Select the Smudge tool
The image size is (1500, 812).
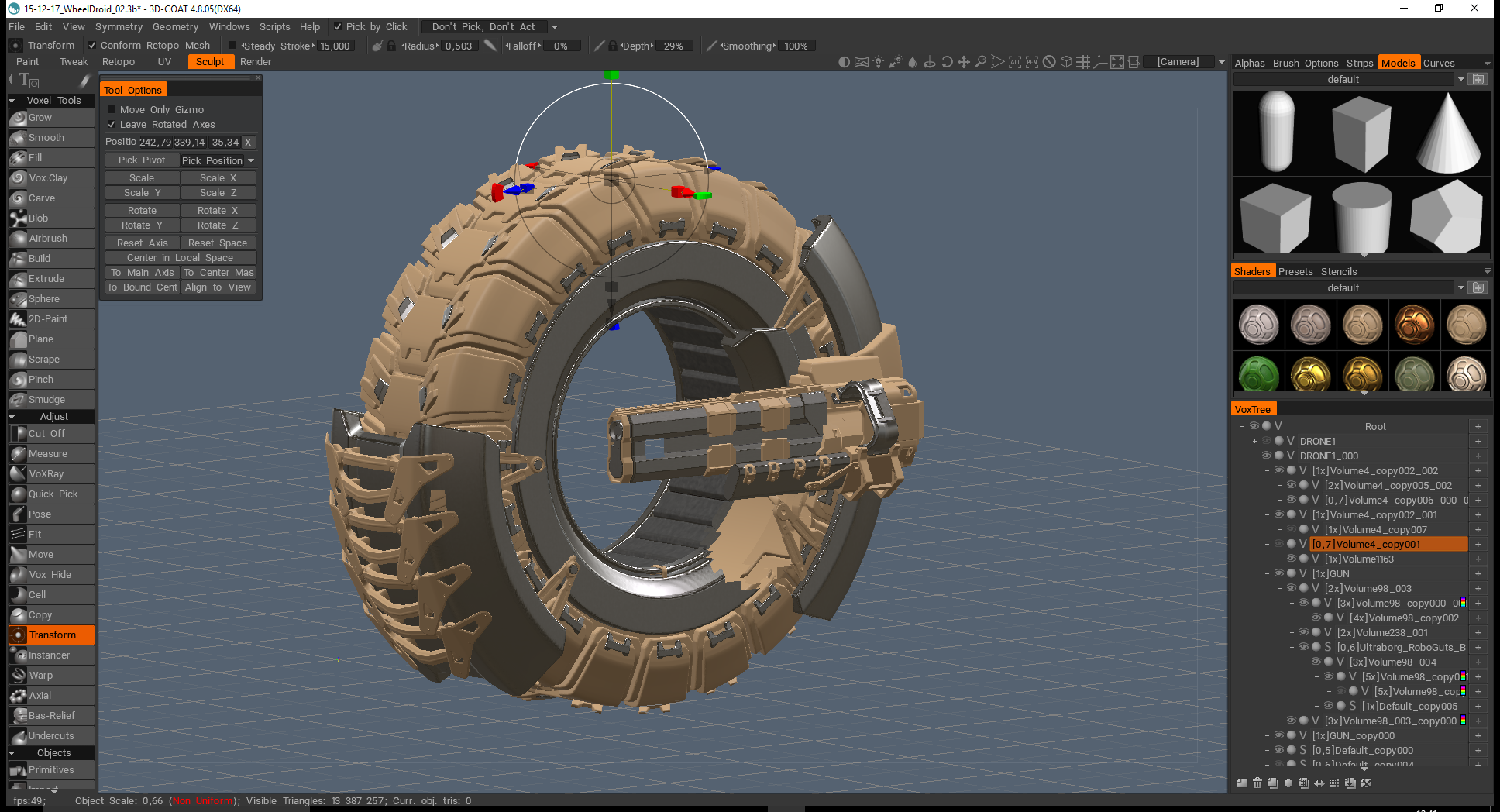46,399
